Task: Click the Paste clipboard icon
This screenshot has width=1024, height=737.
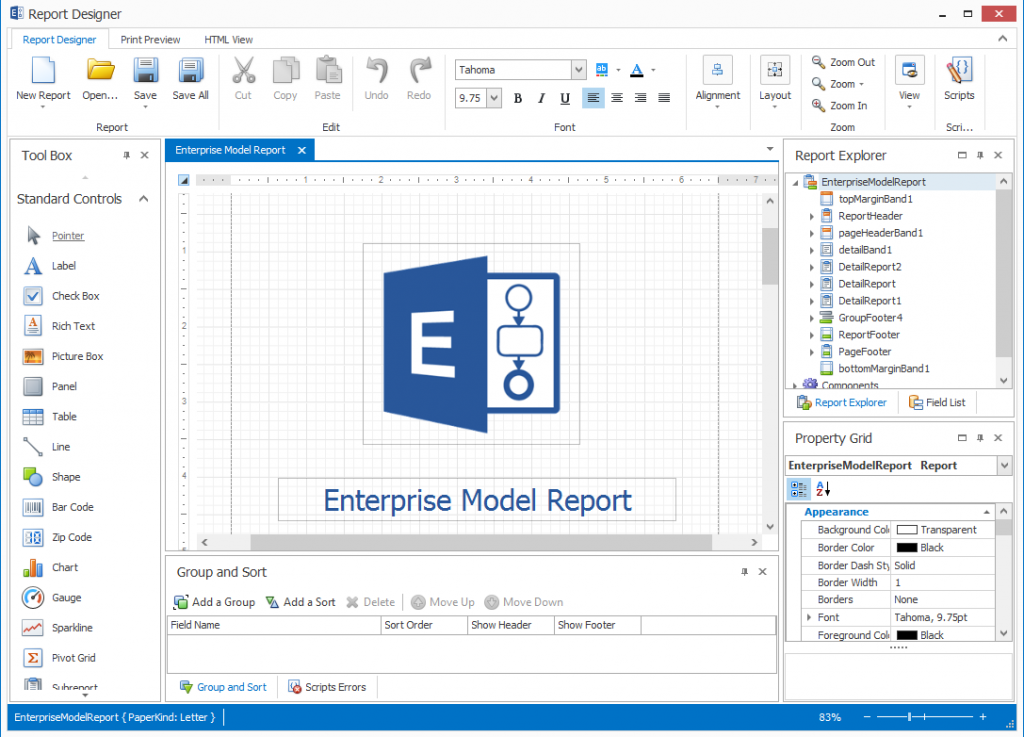Action: [x=328, y=71]
